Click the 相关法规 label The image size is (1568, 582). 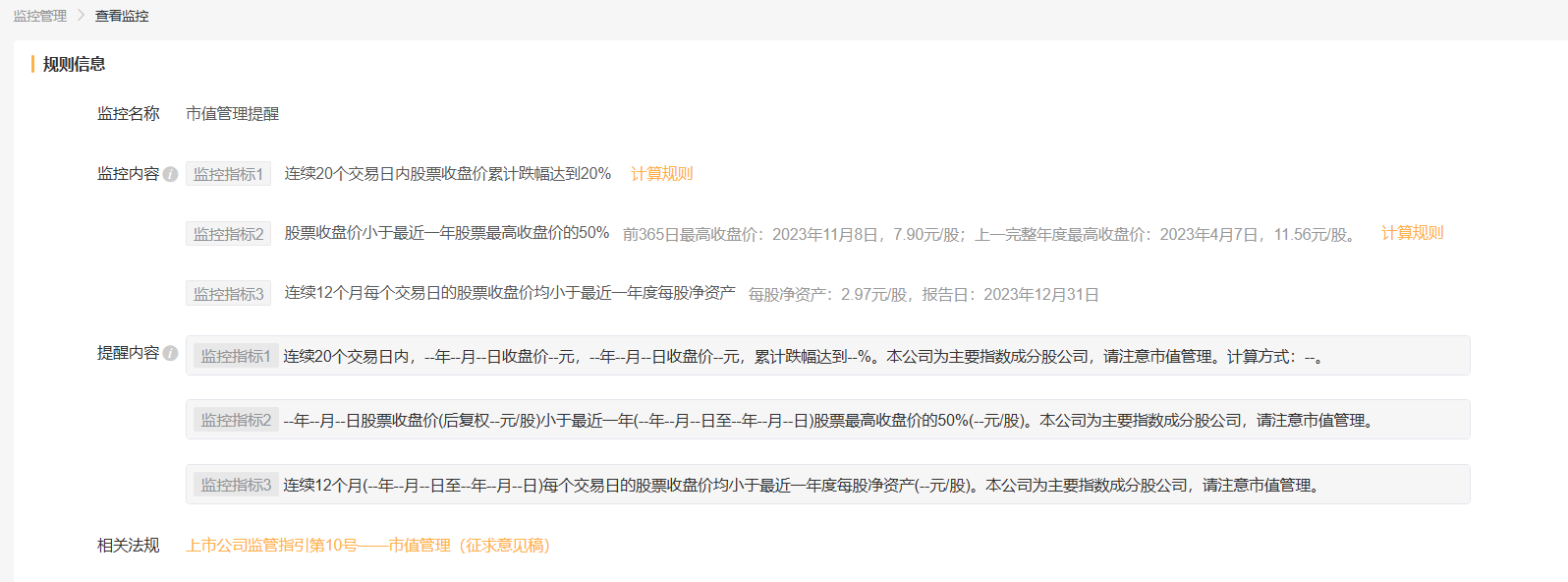(128, 546)
